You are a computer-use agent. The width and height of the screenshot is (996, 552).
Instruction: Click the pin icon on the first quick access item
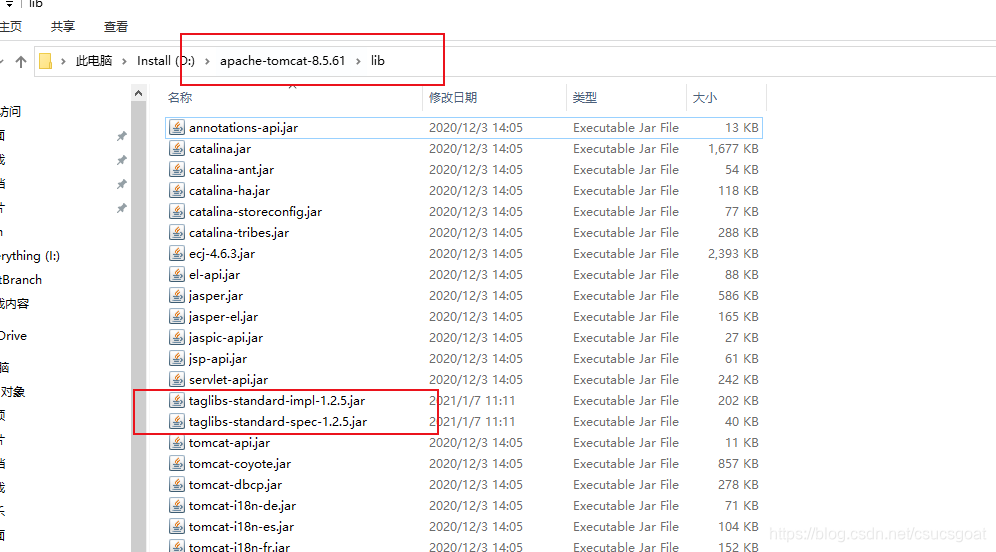(122, 136)
